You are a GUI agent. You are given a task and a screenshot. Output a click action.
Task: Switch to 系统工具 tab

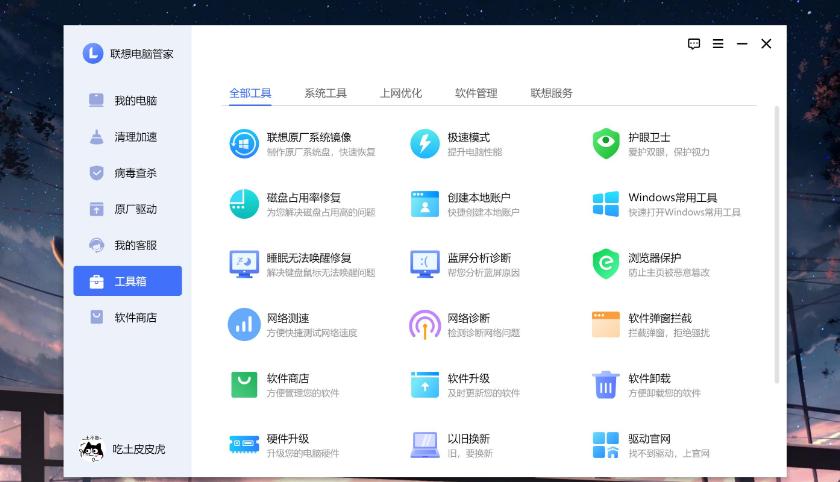[326, 93]
